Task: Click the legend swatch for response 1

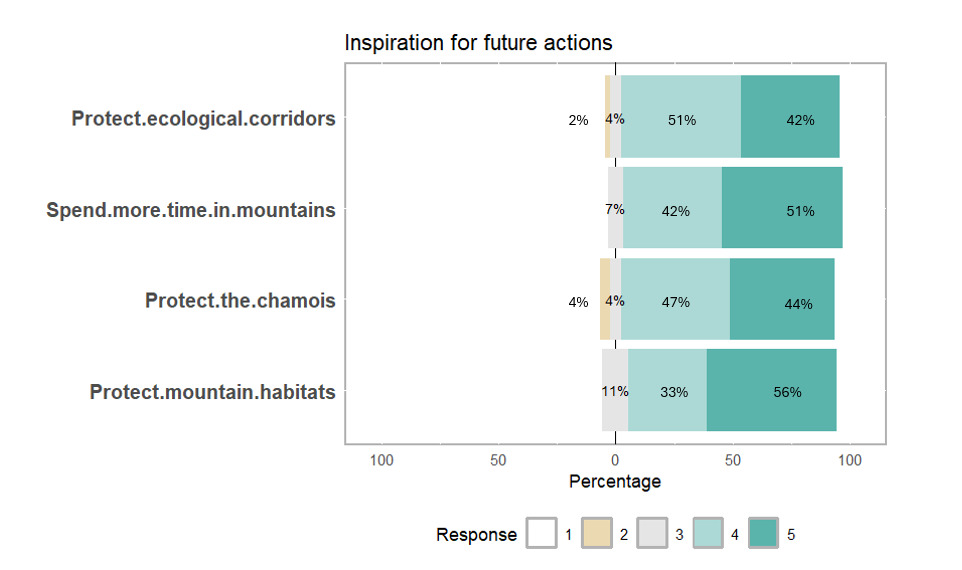Action: coord(541,534)
